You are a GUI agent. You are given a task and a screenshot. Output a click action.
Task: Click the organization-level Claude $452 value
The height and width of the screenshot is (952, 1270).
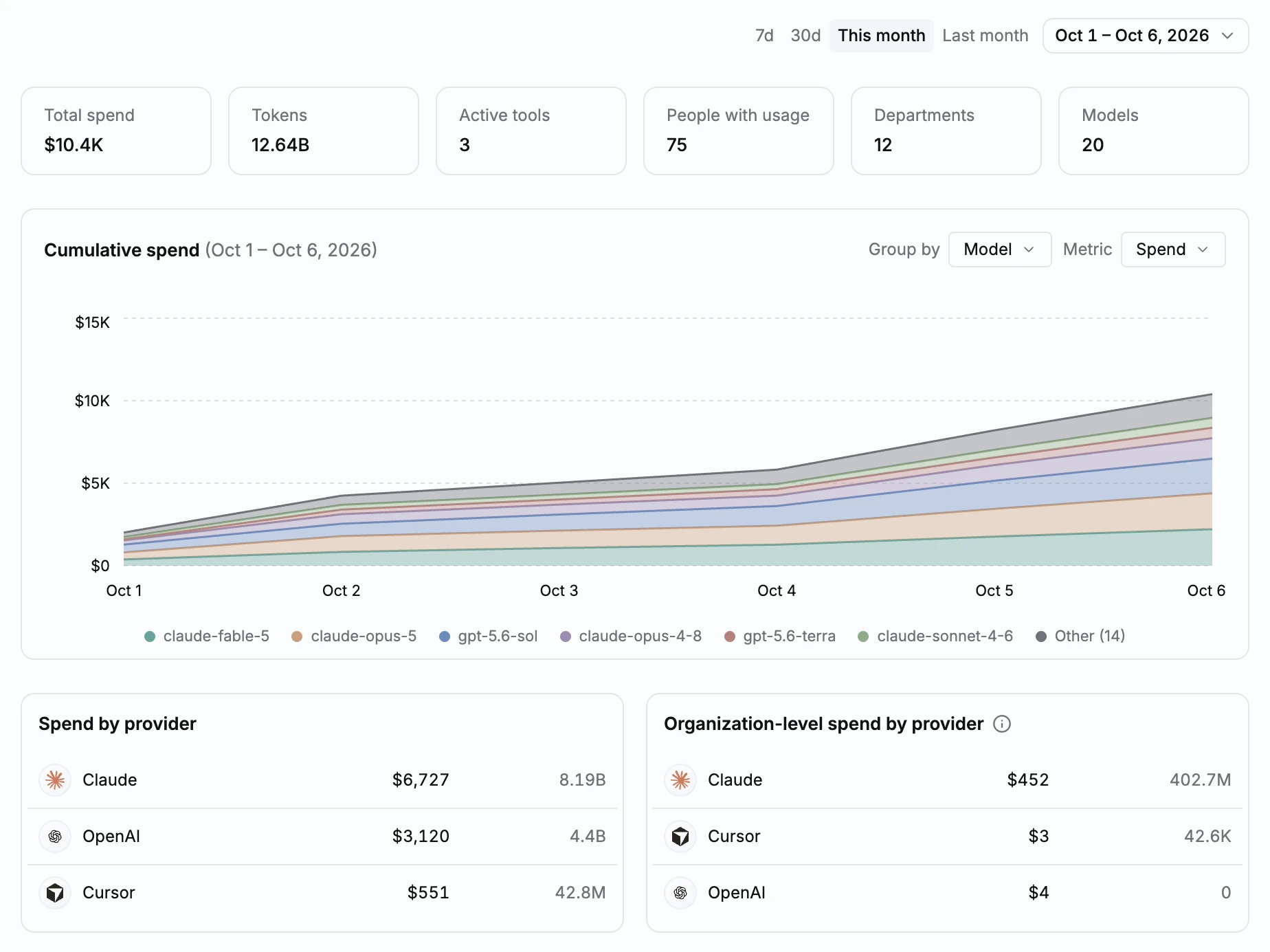[1028, 780]
